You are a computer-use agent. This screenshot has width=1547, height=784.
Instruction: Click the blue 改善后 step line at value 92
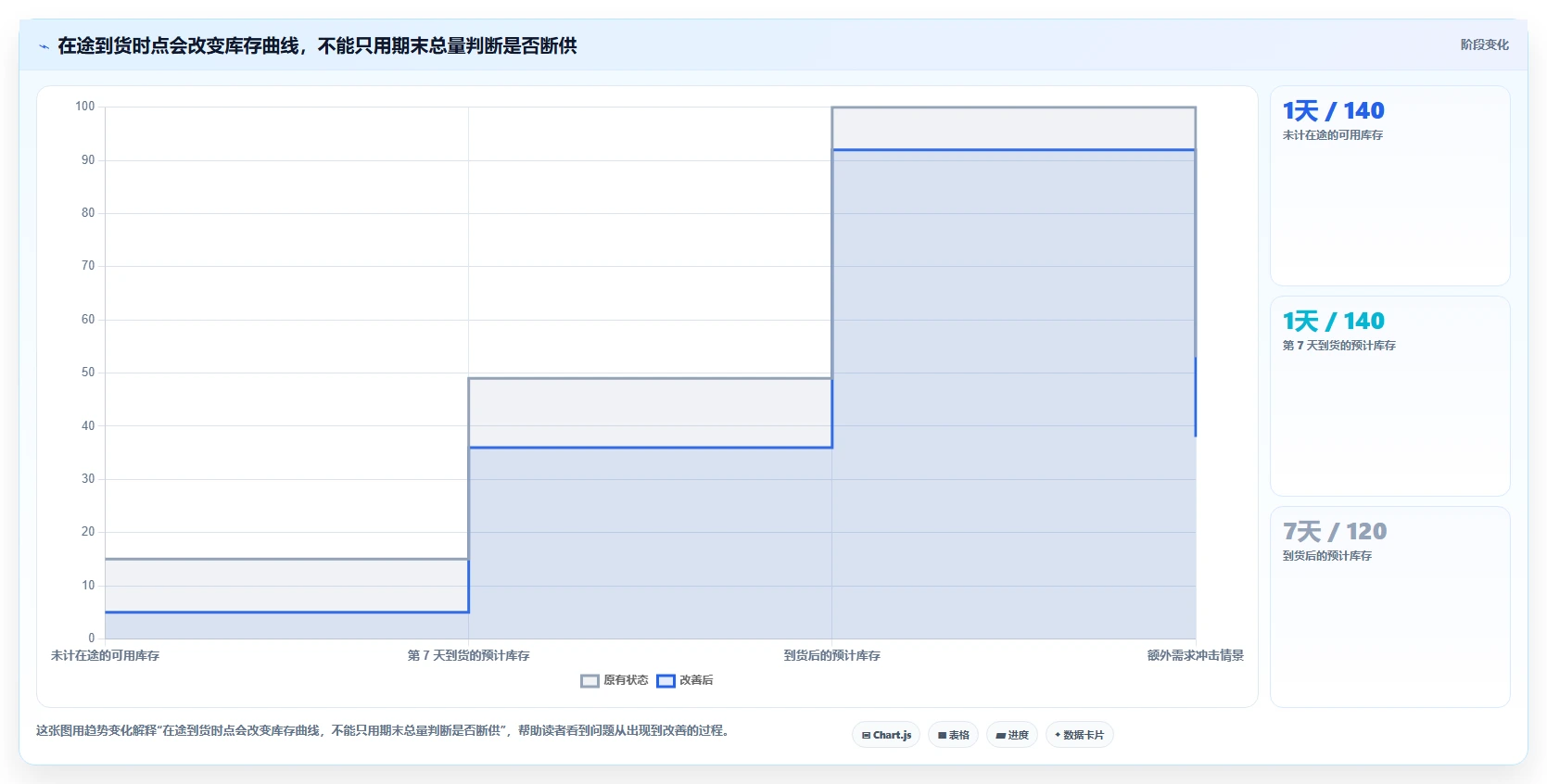[x=1014, y=150]
